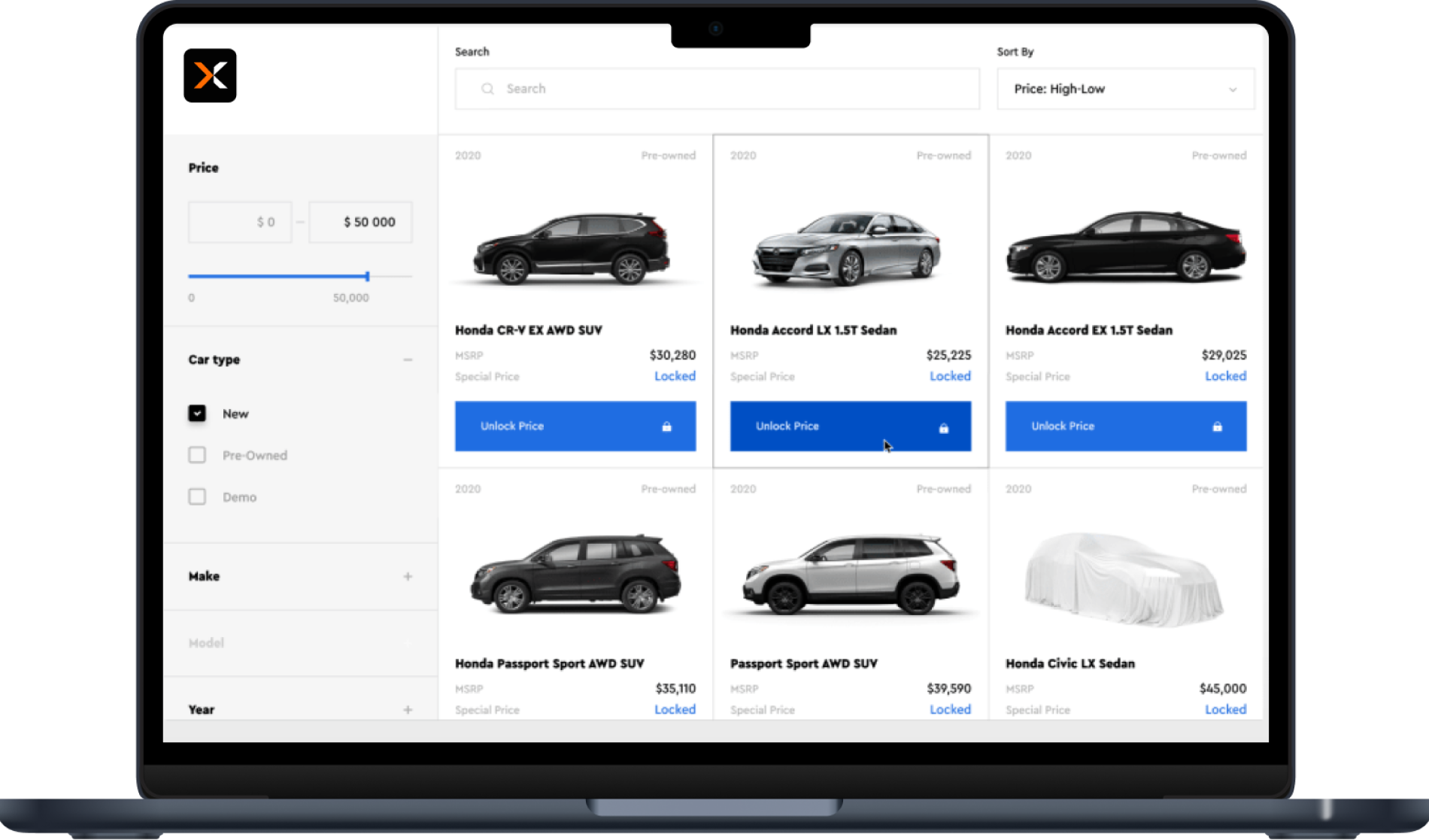The image size is (1429, 840).
Task: Open the Sort By Price: High-Low dropdown
Action: (x=1126, y=89)
